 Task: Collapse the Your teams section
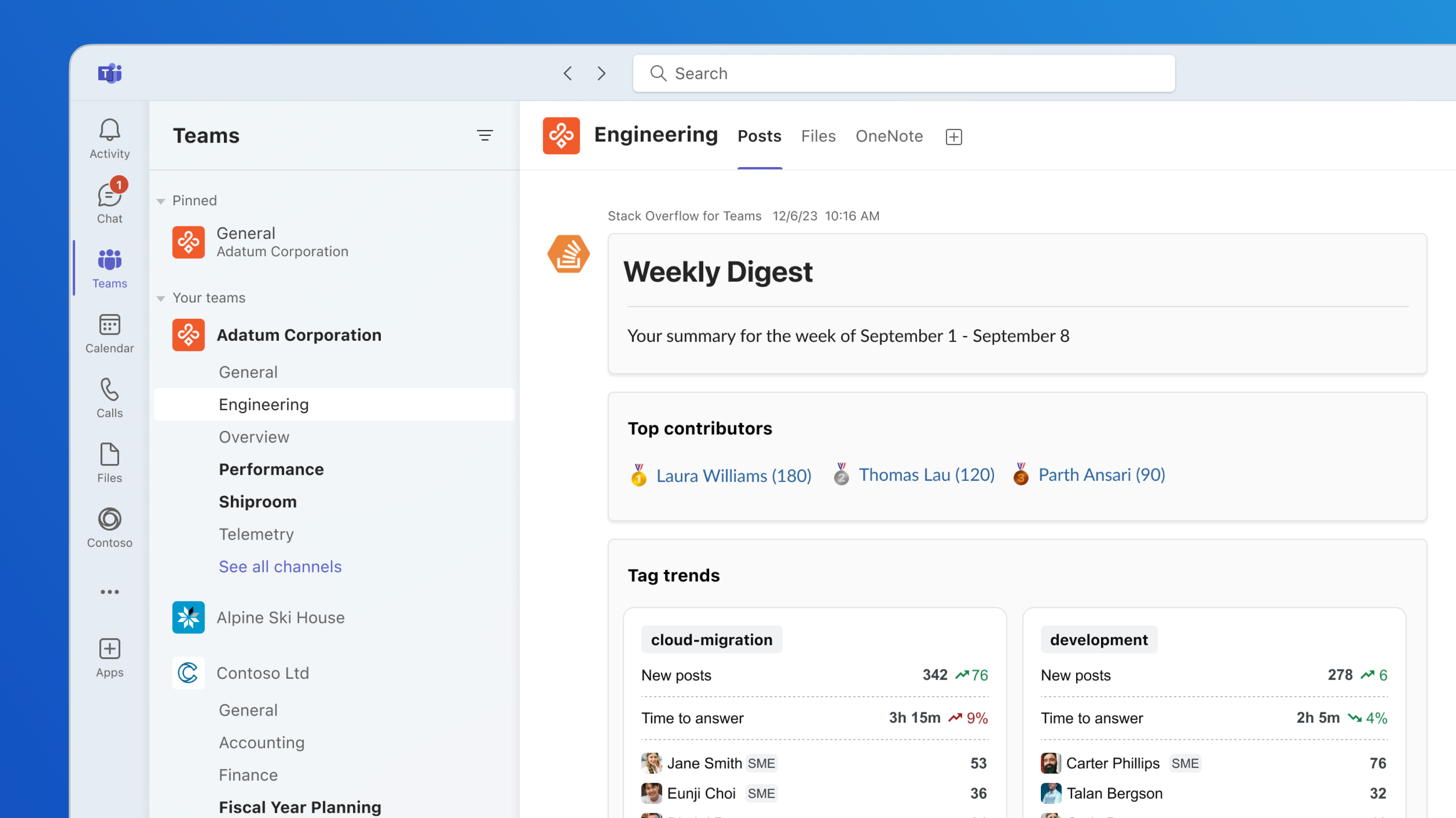tap(161, 298)
